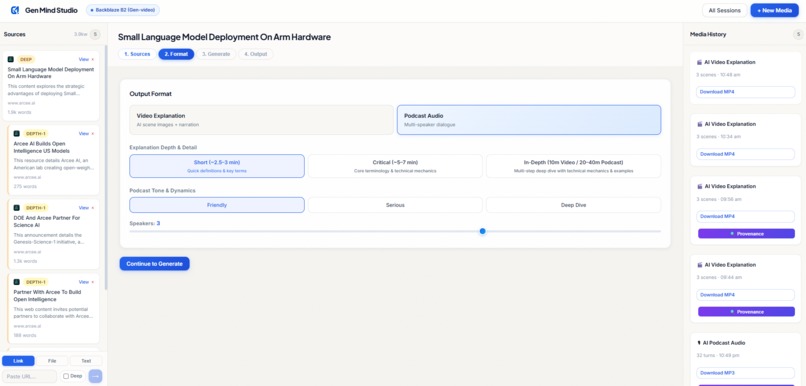This screenshot has width=806, height=386.
Task: Choose Short (~2.5-3 min) depth option
Action: pos(217,166)
